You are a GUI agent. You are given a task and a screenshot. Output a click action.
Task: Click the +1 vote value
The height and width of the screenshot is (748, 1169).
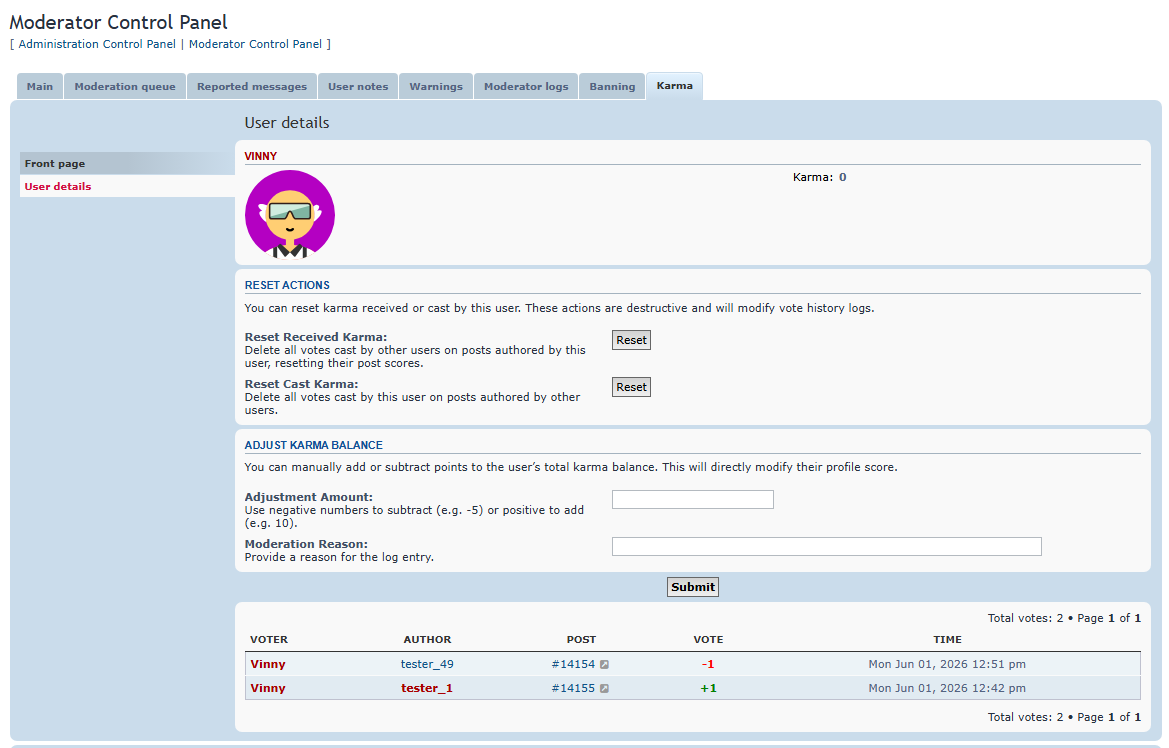(x=708, y=688)
